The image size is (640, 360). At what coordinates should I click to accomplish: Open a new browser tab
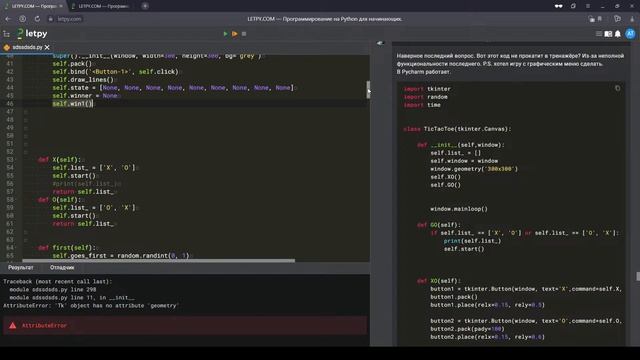tap(145, 6)
